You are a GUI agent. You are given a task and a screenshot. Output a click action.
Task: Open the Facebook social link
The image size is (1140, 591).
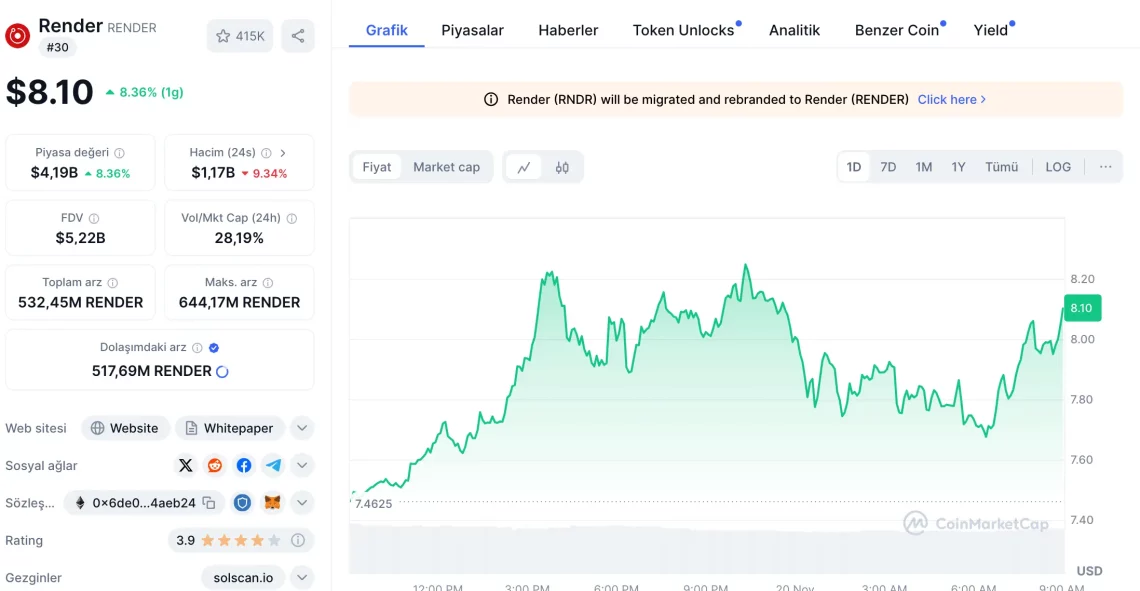244,465
